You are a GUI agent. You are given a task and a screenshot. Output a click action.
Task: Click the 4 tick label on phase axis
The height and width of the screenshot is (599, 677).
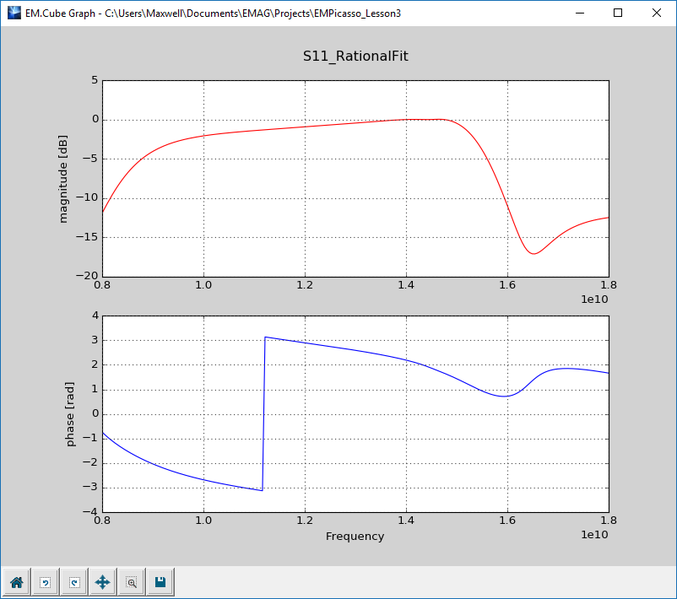point(95,315)
